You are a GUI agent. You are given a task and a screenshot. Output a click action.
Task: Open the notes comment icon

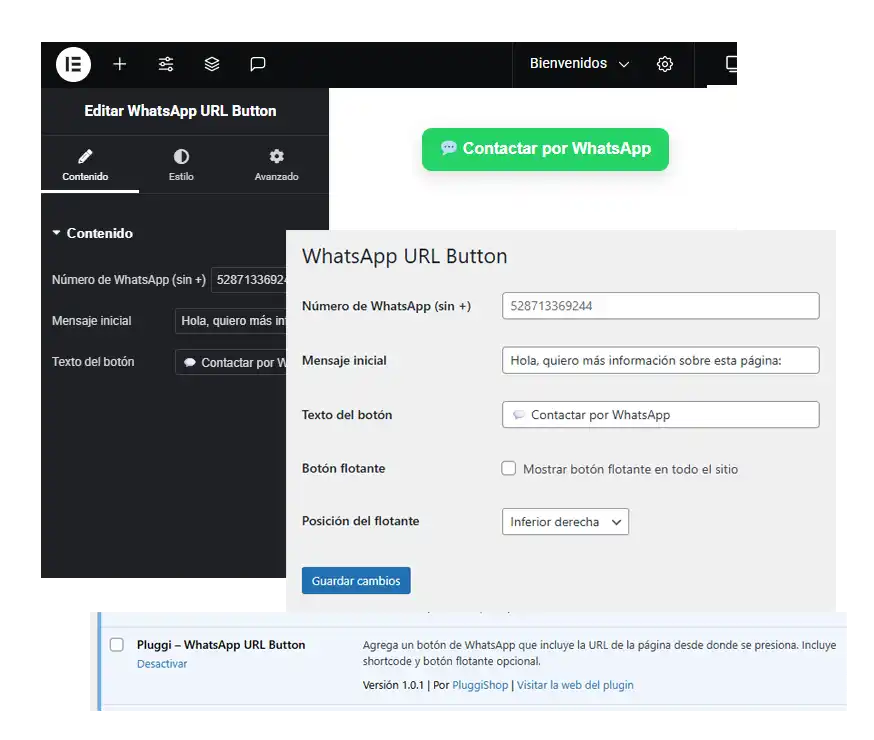pyautogui.click(x=258, y=65)
